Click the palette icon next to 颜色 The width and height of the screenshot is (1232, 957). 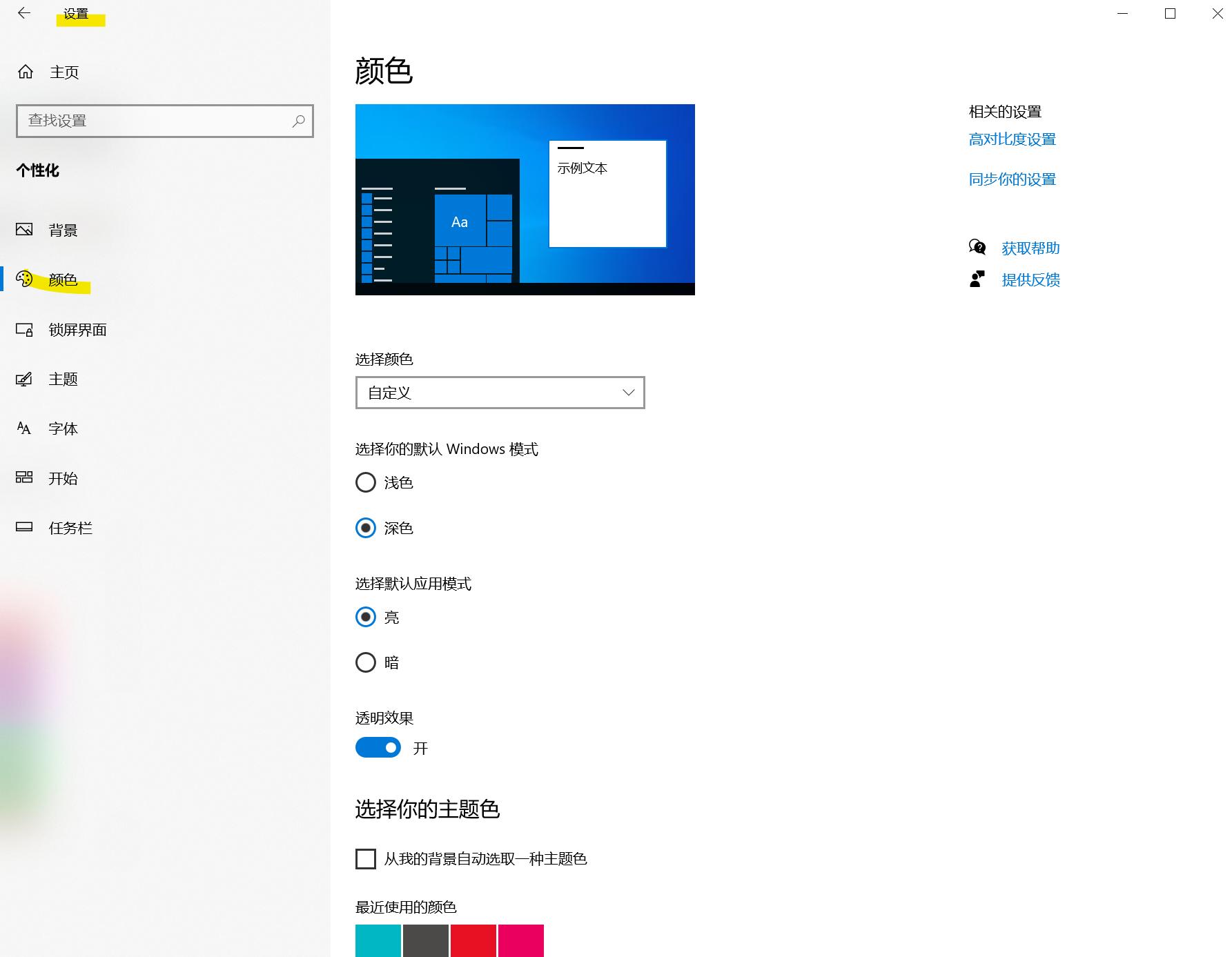point(25,279)
